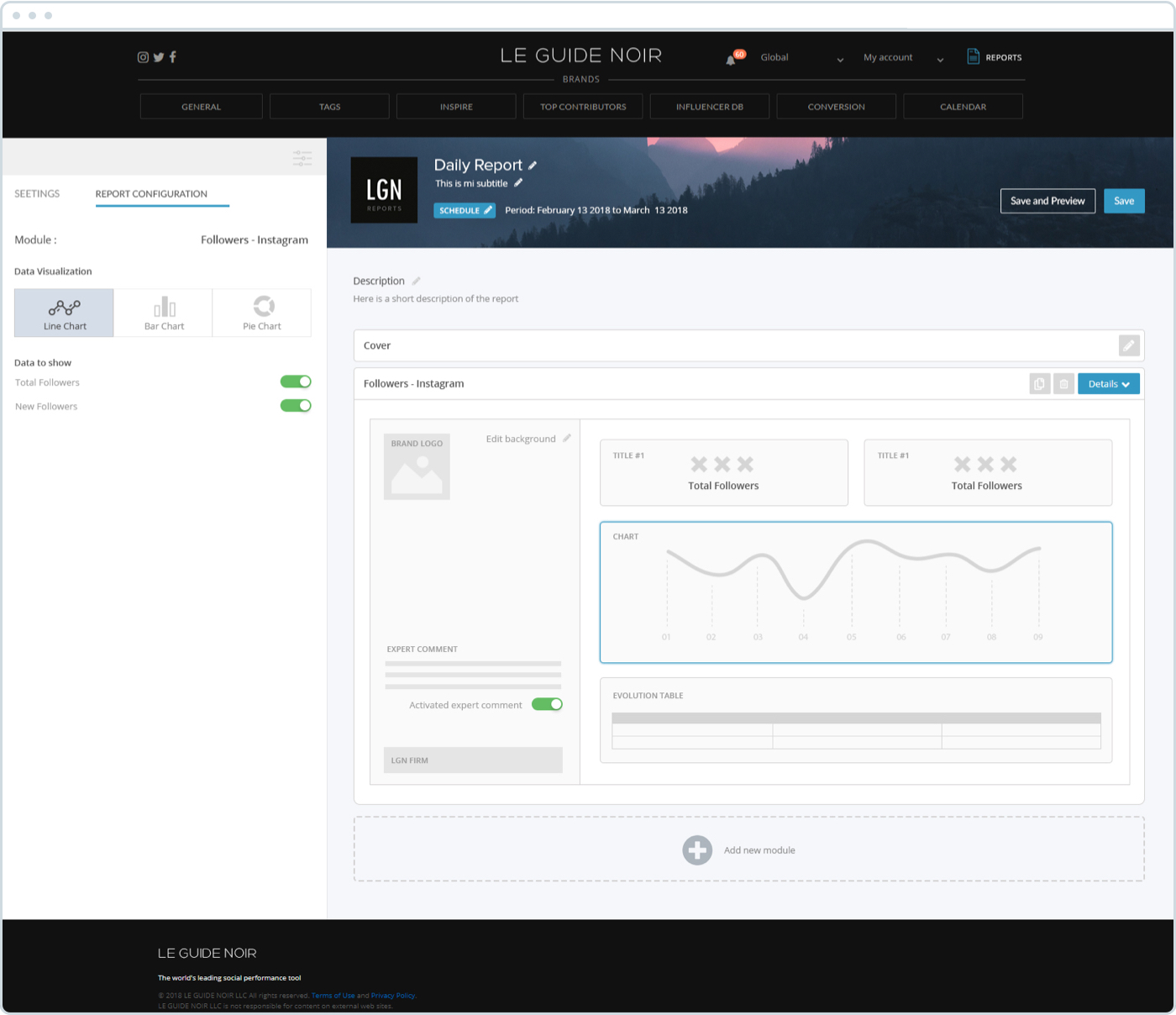Open the Global dropdown
This screenshot has height=1015, width=1176.
801,58
